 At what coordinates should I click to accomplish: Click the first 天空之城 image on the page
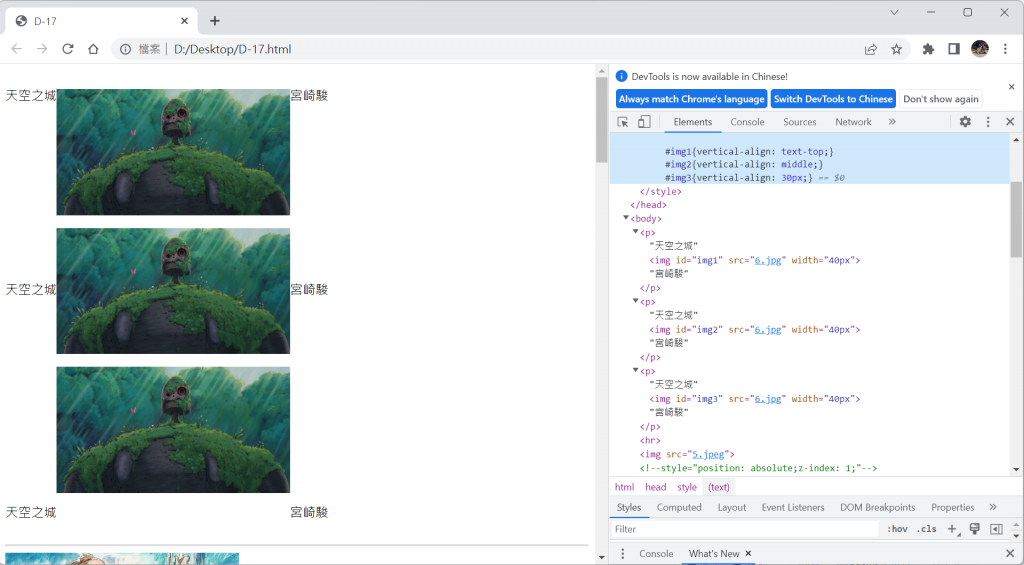(173, 152)
